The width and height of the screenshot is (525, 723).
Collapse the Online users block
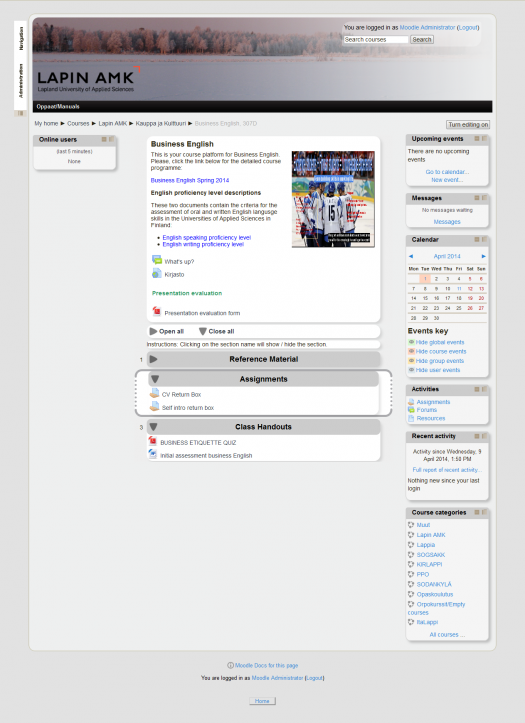(x=104, y=139)
